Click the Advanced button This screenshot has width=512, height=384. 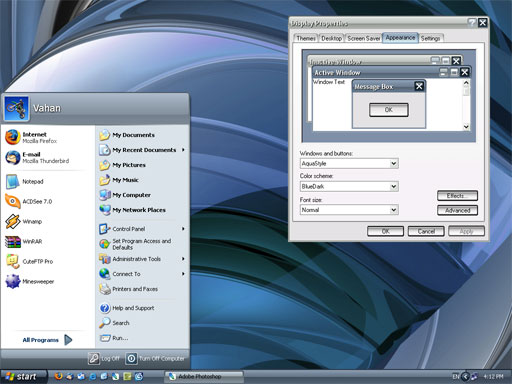[x=457, y=210]
